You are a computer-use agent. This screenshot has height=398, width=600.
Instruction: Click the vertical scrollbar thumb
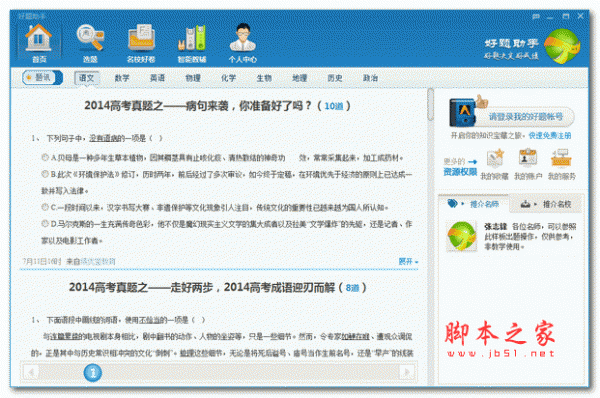pyautogui.click(x=430, y=104)
